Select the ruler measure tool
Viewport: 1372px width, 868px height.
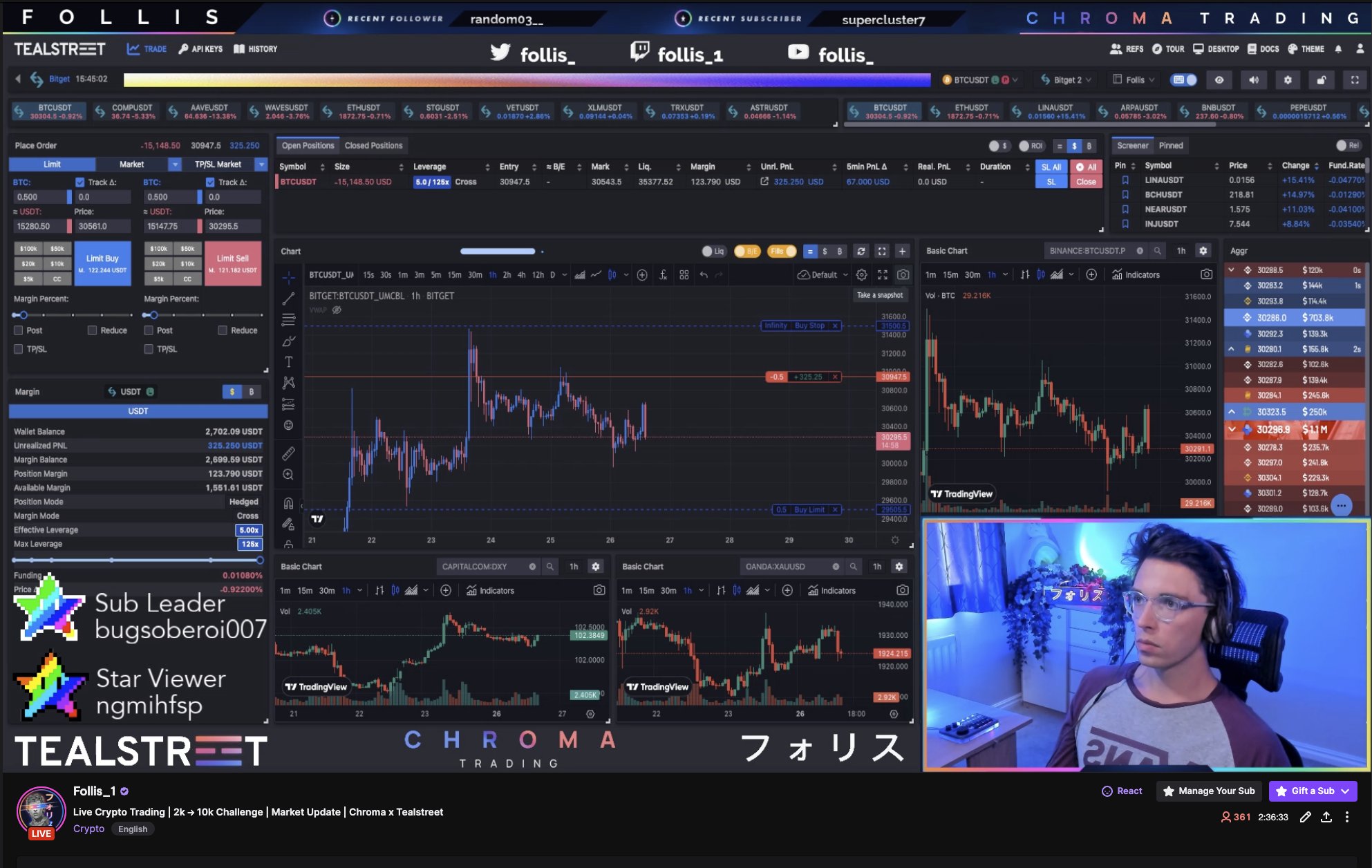pos(288,453)
